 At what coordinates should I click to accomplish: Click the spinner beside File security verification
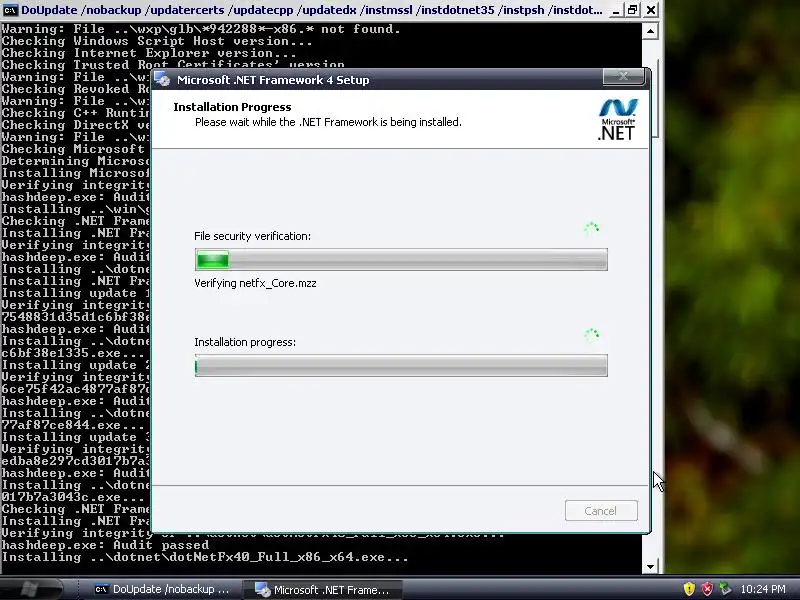[592, 228]
